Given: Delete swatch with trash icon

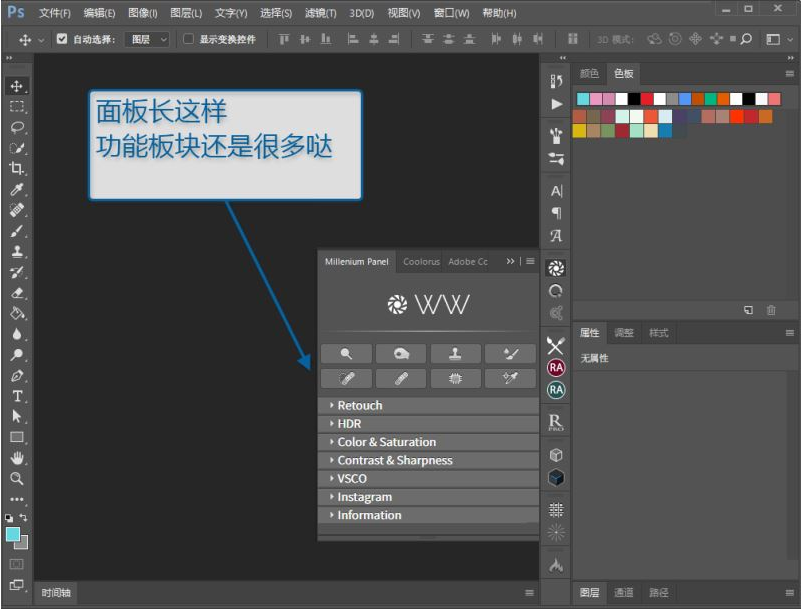Looking at the screenshot, I should point(771,310).
